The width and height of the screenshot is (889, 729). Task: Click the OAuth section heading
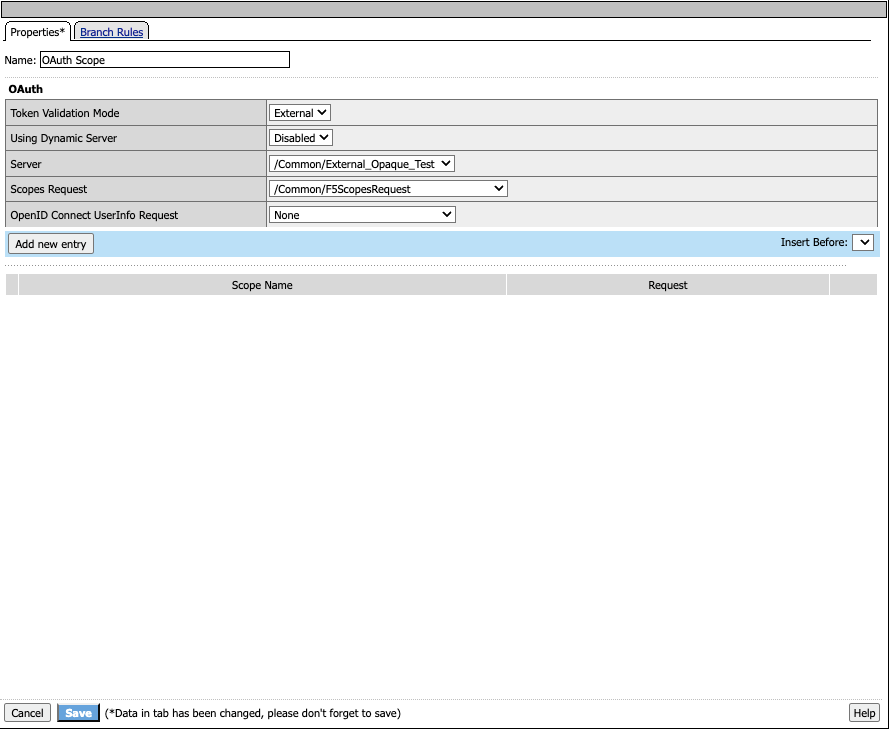(25, 89)
